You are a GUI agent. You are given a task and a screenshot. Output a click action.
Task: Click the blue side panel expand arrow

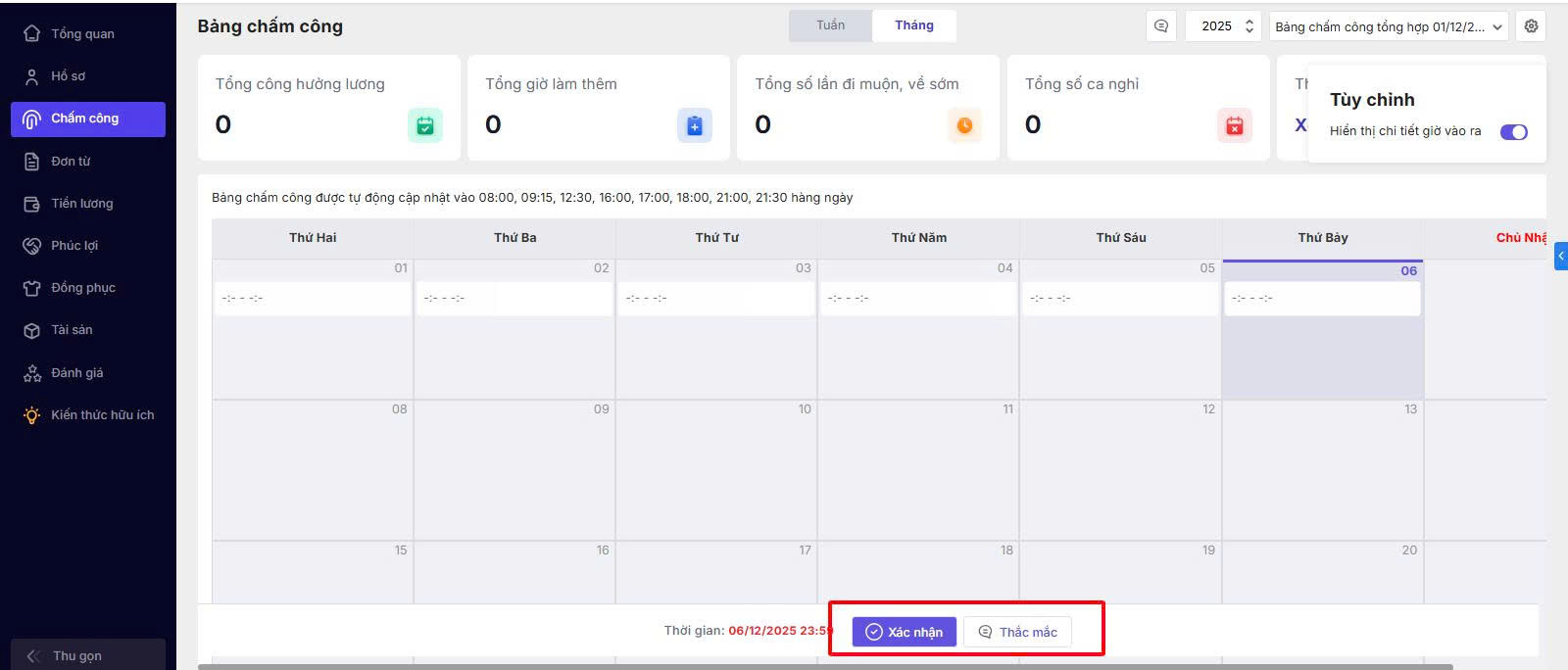(x=1561, y=256)
